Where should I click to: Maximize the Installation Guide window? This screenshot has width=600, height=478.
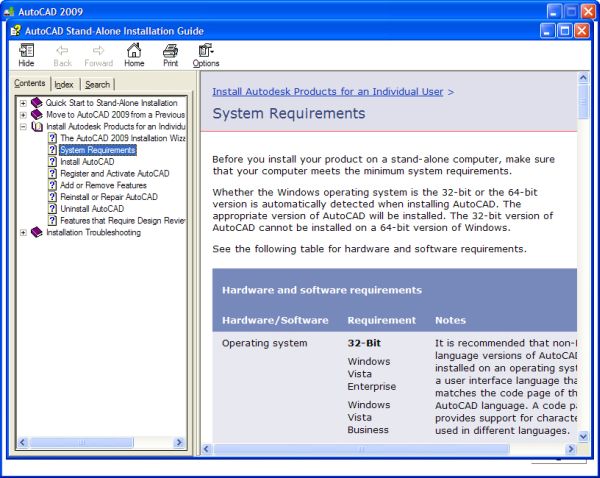565,31
